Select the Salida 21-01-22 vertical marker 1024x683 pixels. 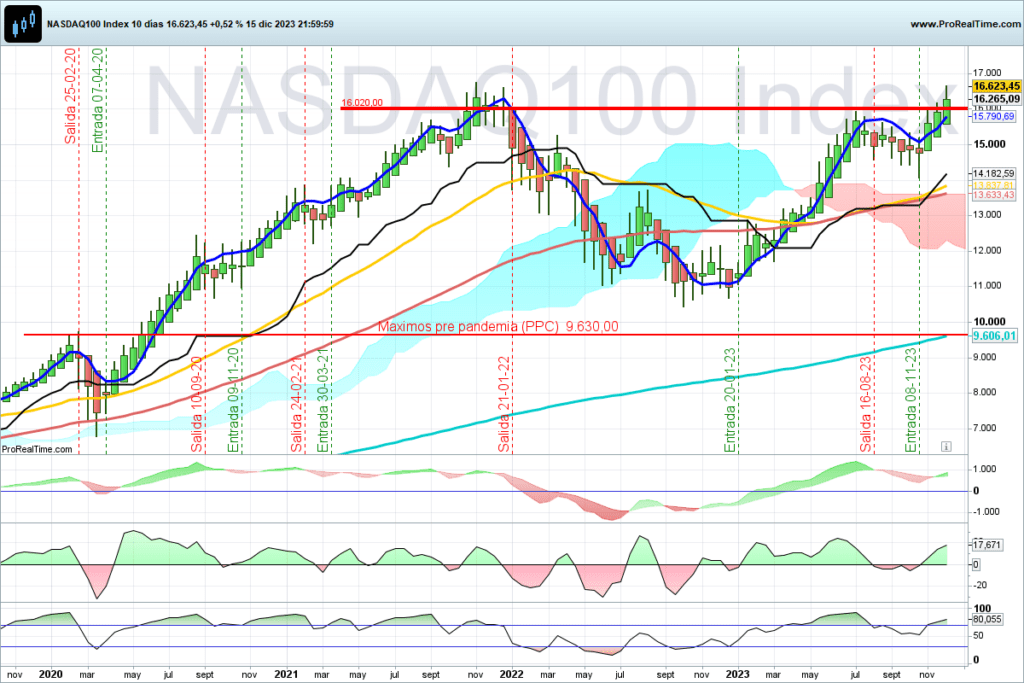pyautogui.click(x=504, y=405)
